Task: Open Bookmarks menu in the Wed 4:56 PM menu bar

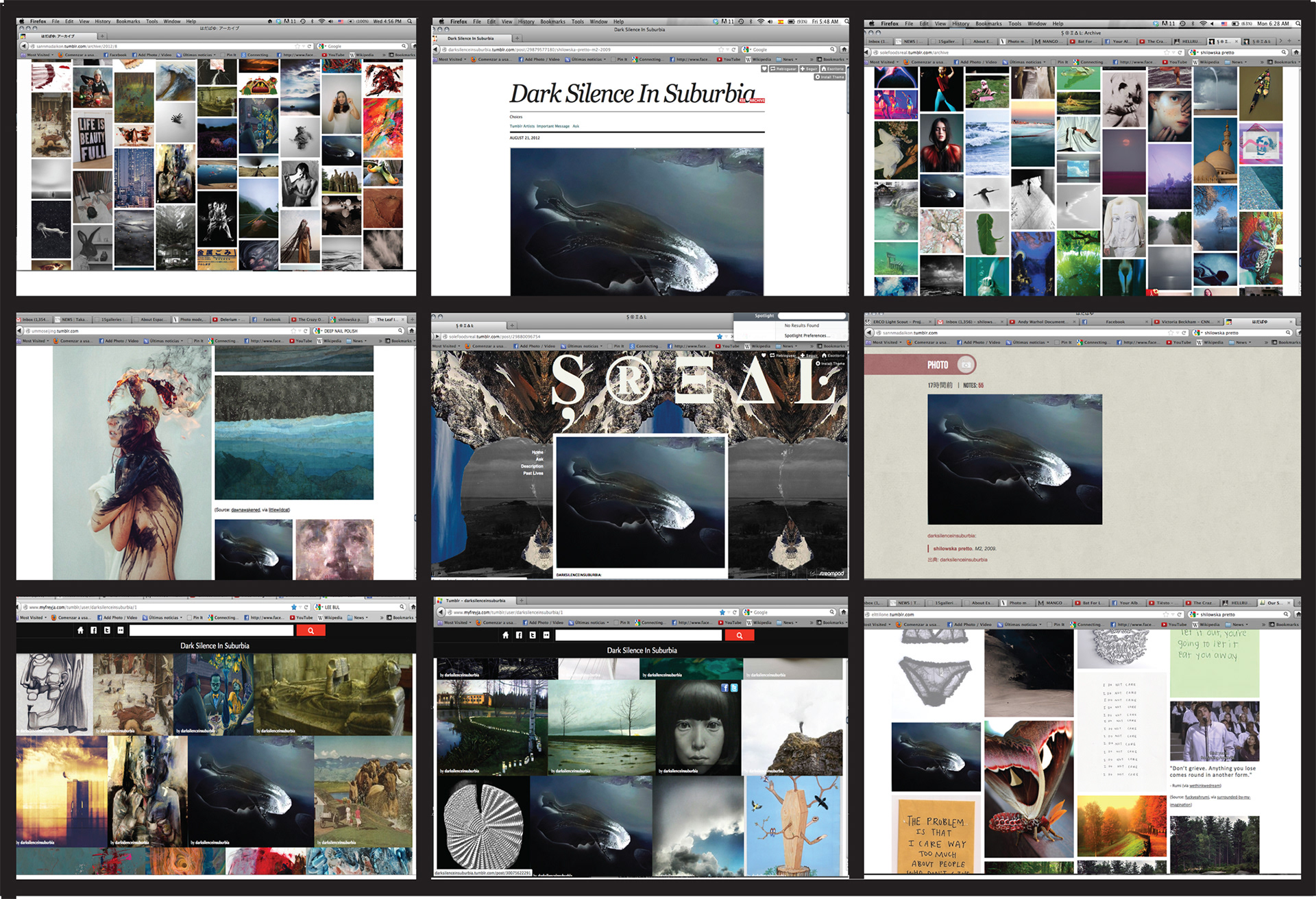Action: click(x=128, y=21)
